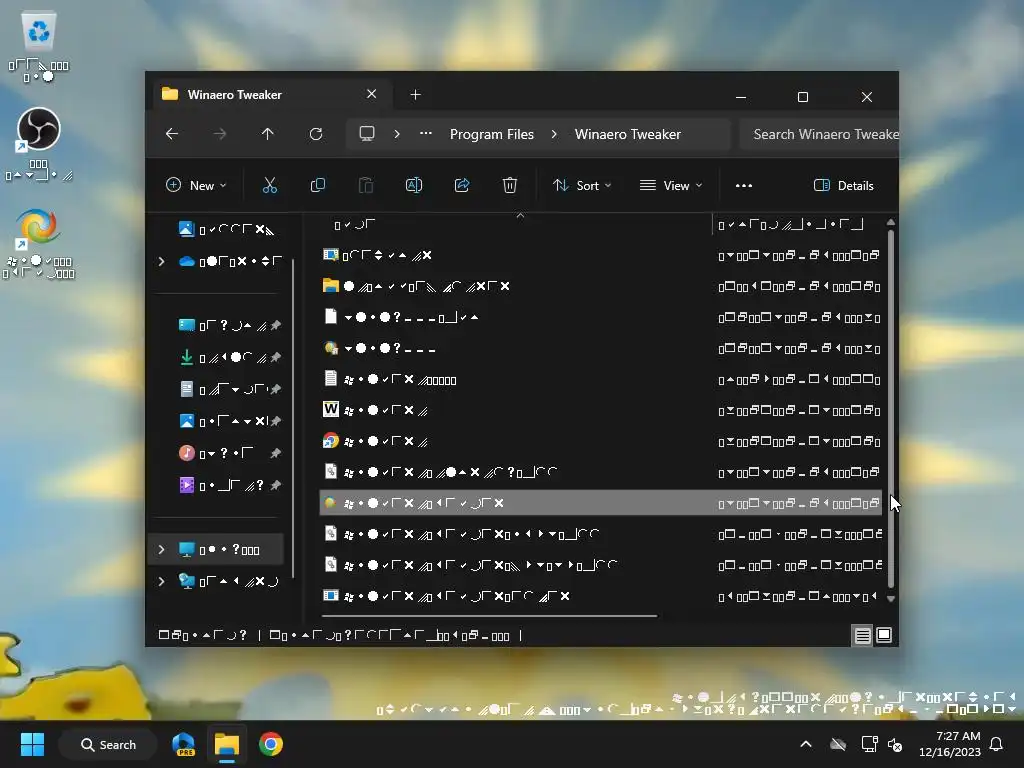Expand the This PC monitor tree item
The image size is (1024, 768).
tap(161, 549)
